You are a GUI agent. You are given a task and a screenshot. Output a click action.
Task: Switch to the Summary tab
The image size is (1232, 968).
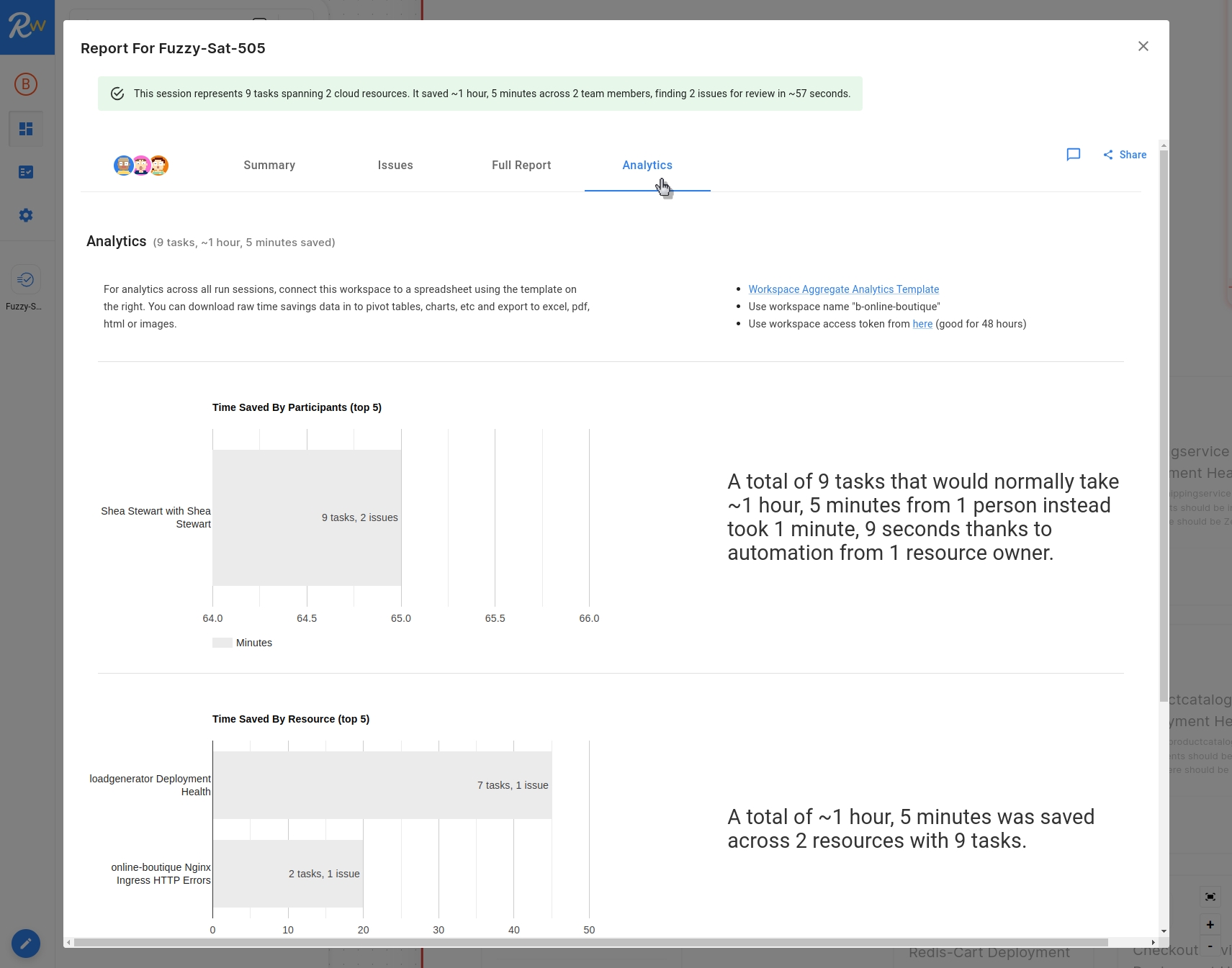tap(269, 166)
